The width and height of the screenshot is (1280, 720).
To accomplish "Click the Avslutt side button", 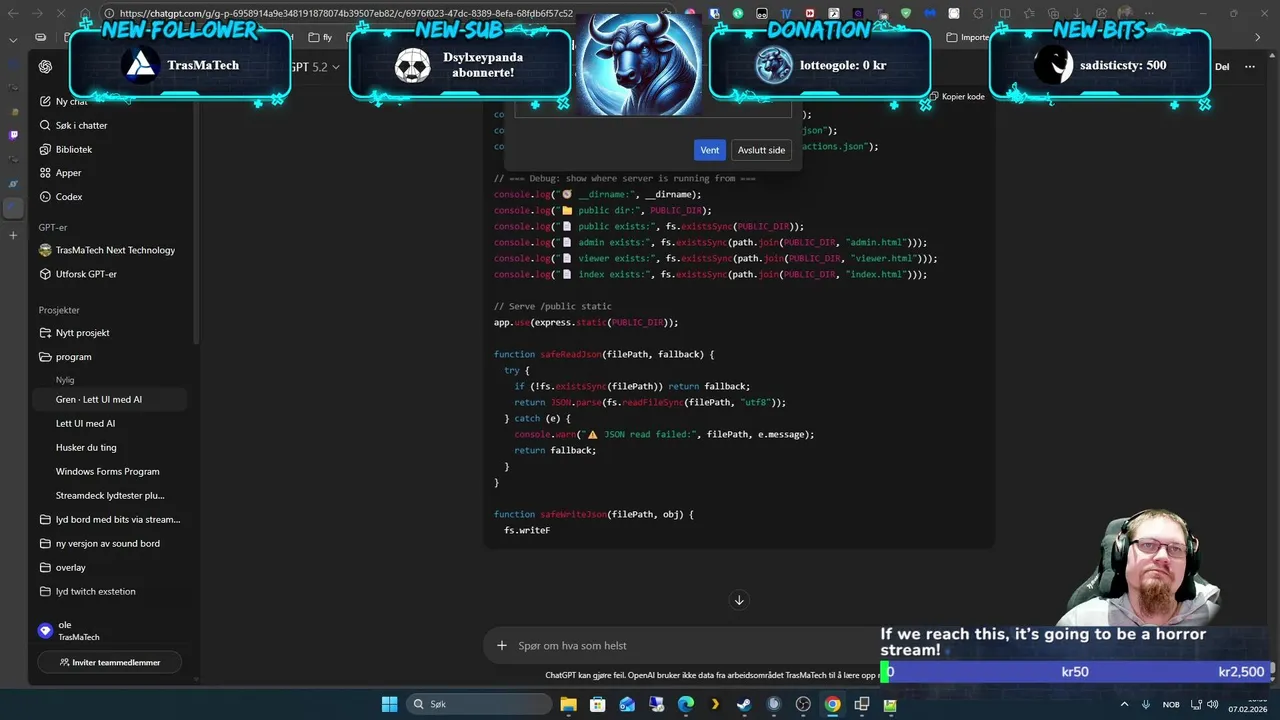I will coord(761,150).
